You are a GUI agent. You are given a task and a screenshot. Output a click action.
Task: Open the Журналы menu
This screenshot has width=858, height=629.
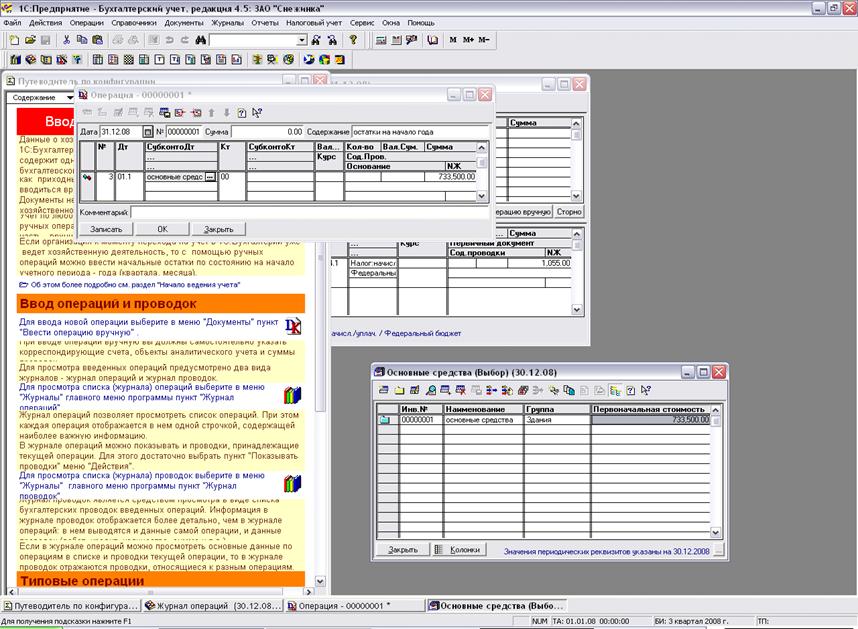[227, 22]
